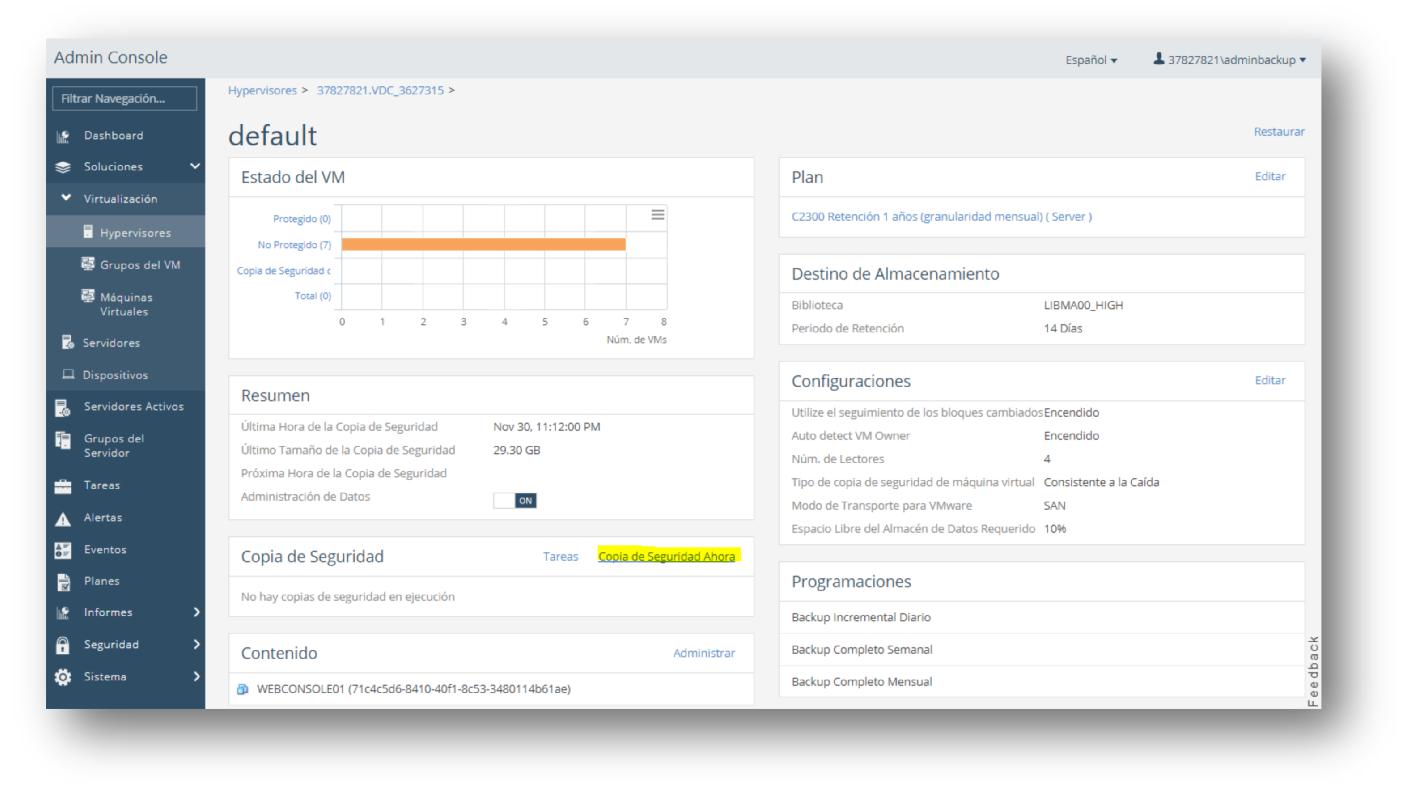Click Editar in the Plan panel
This screenshot has width=1410, height=797.
point(1271,176)
